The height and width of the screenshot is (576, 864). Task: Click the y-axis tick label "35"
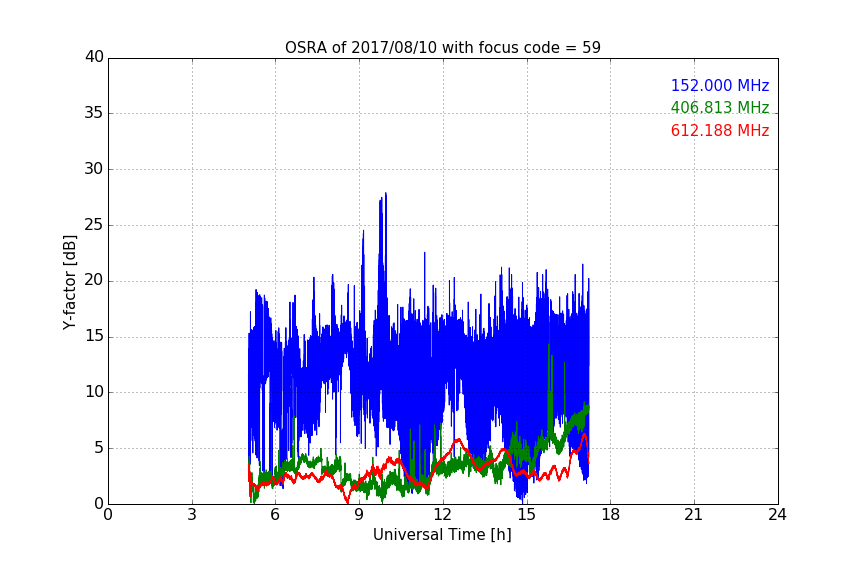tap(94, 113)
